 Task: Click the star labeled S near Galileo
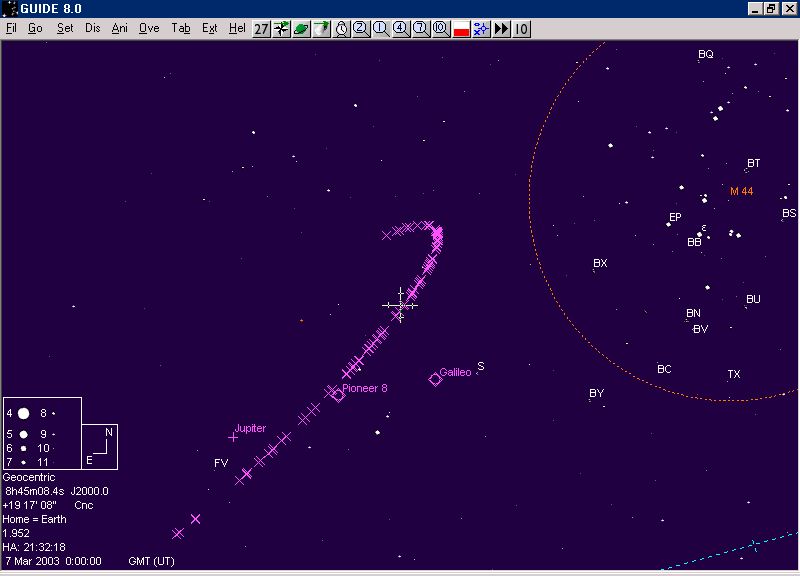481,366
